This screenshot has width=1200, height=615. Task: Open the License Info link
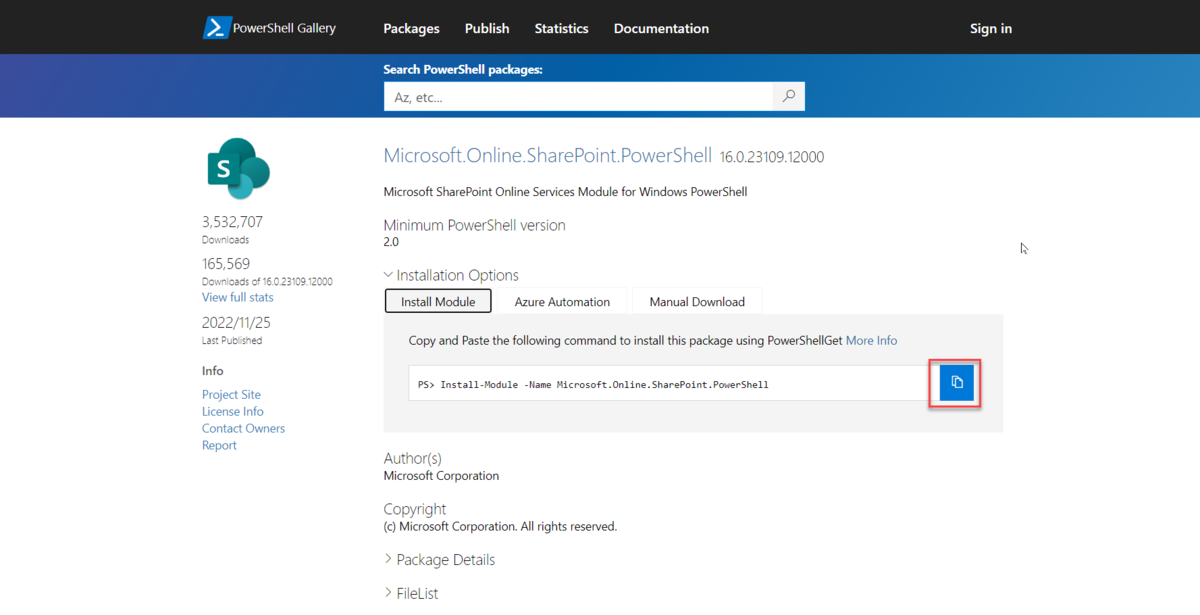(233, 411)
